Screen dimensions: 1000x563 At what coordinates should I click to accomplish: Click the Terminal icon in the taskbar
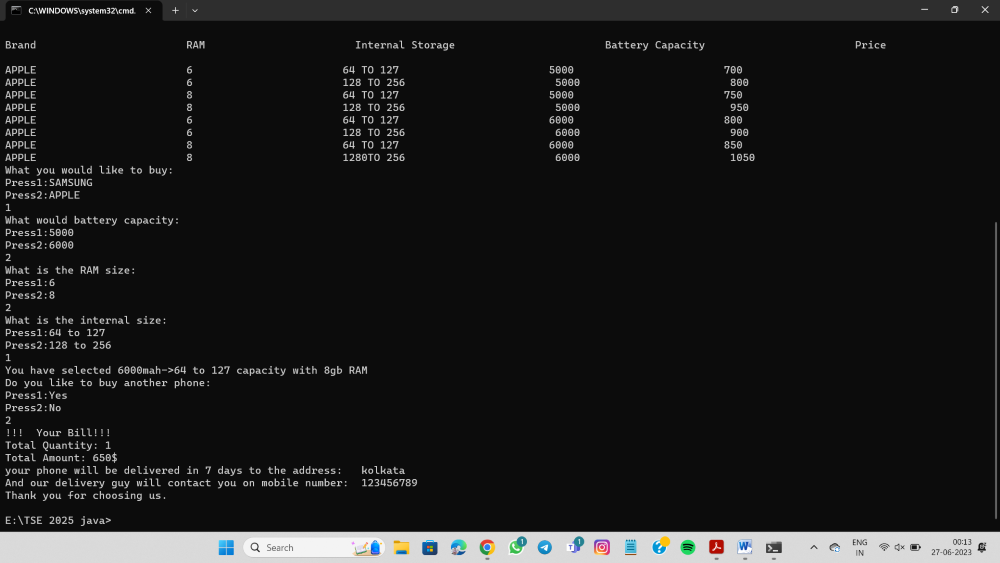(774, 547)
